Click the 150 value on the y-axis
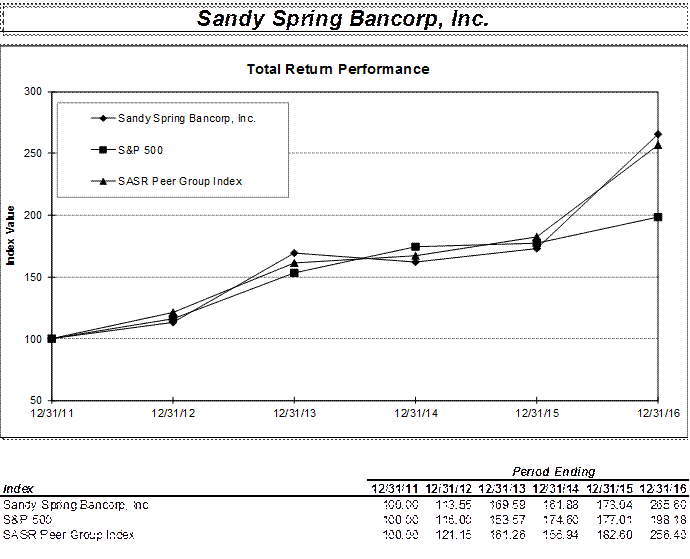 (x=34, y=277)
